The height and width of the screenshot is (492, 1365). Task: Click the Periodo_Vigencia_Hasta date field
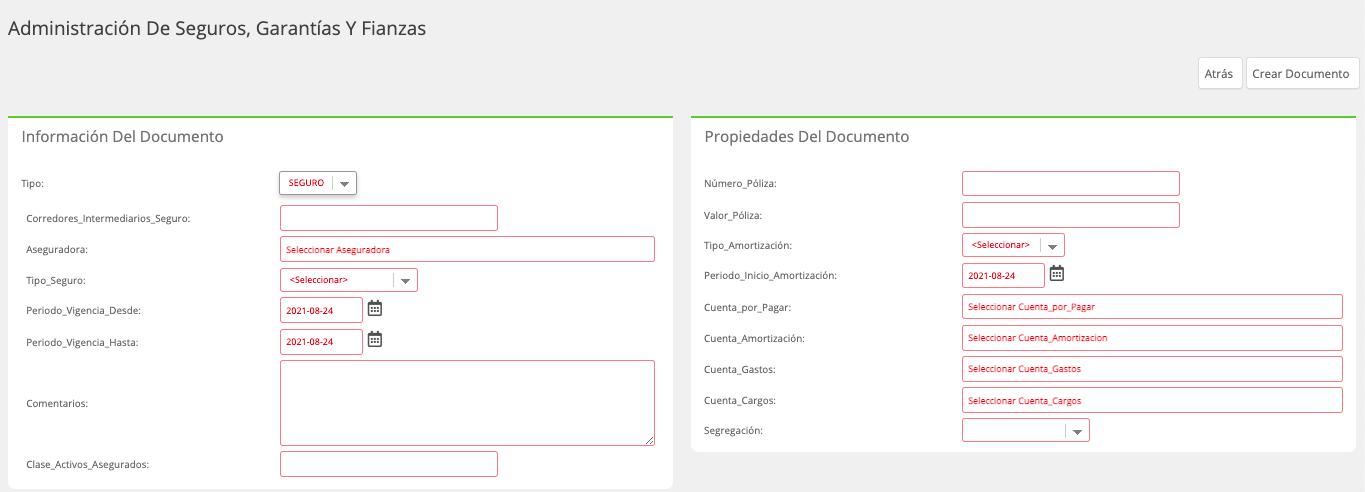point(321,342)
